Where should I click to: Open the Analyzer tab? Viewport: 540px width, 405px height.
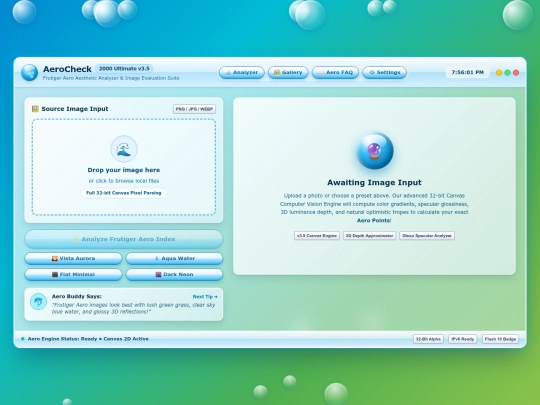242,72
